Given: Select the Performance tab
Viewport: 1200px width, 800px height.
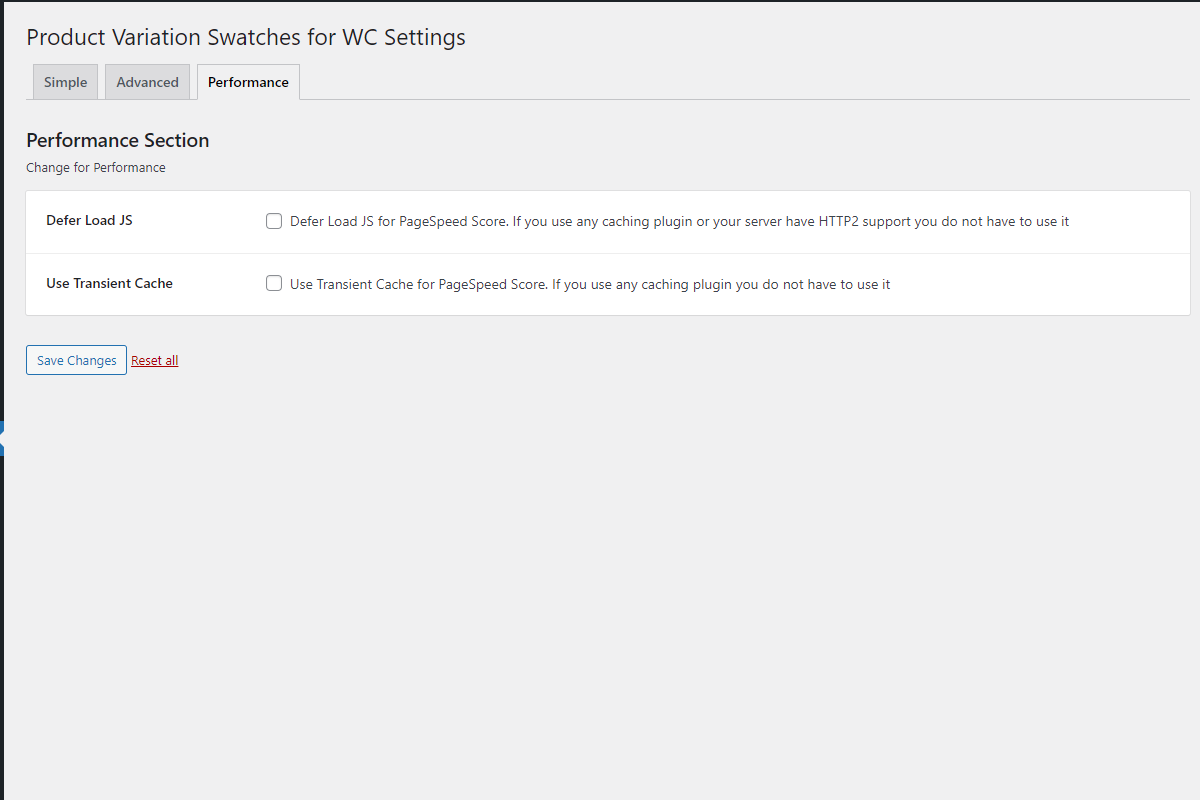Looking at the screenshot, I should [248, 82].
